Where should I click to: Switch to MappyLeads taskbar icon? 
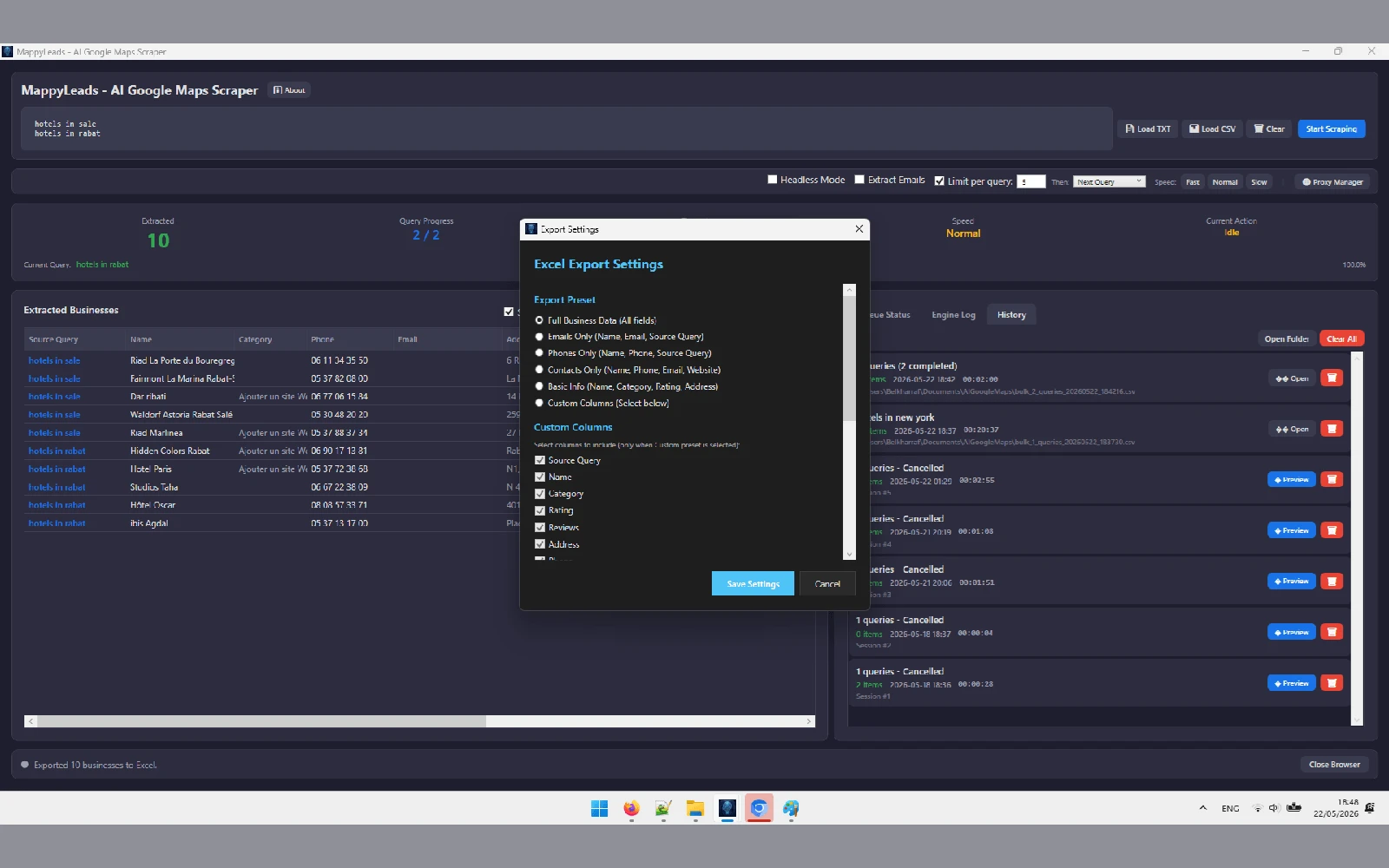(727, 809)
